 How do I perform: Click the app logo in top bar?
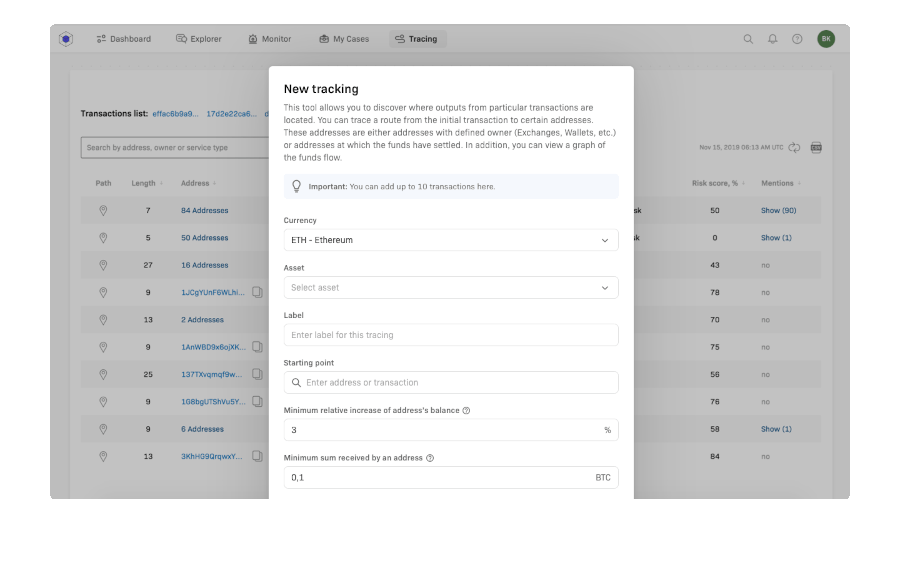coord(66,39)
